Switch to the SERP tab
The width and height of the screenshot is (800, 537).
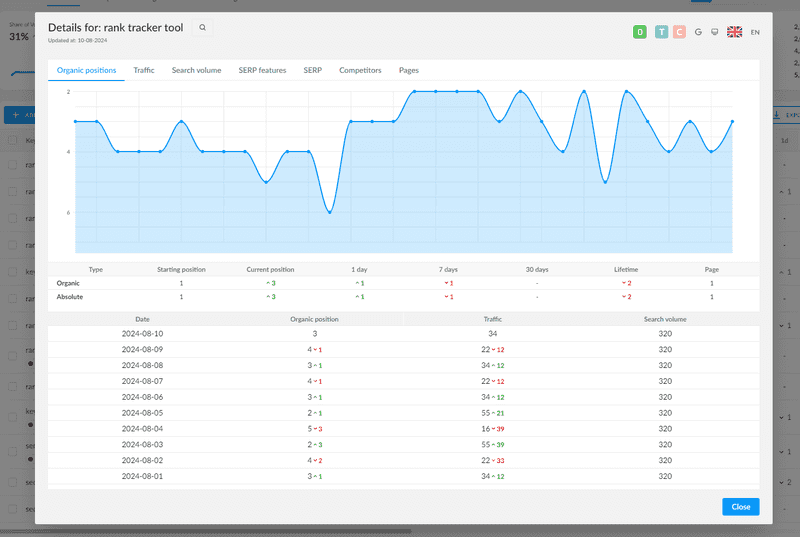[313, 70]
